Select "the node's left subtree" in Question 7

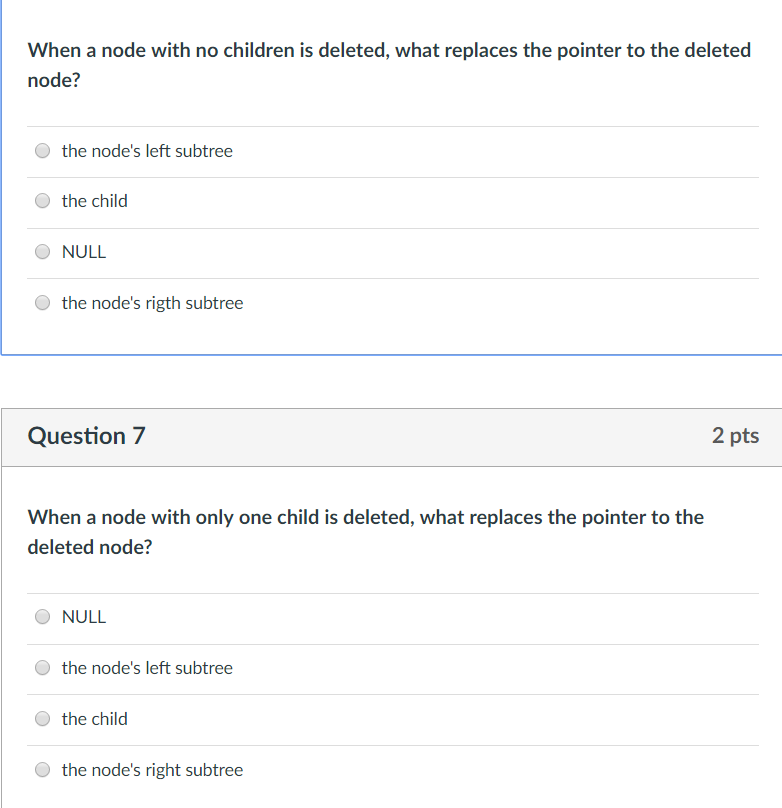pyautogui.click(x=42, y=667)
